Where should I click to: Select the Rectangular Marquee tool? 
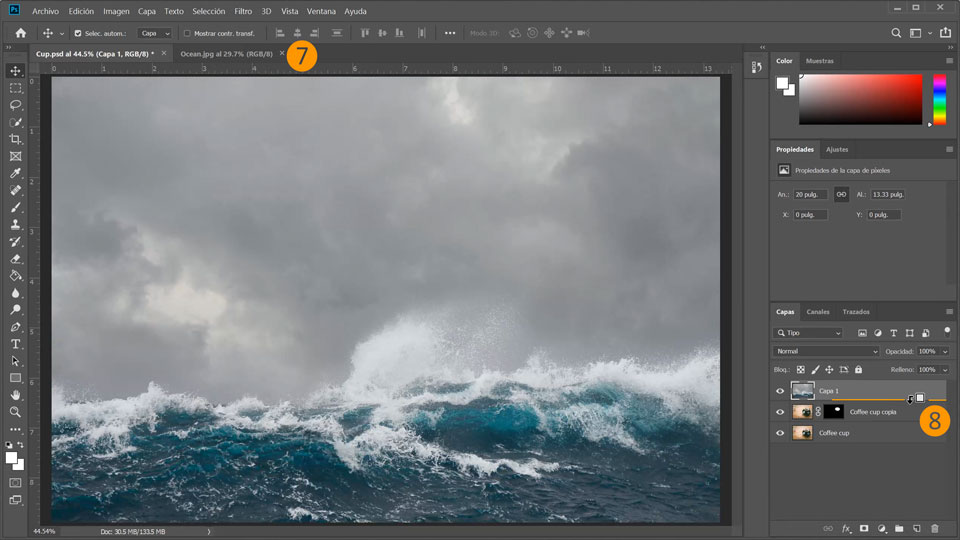click(x=15, y=88)
